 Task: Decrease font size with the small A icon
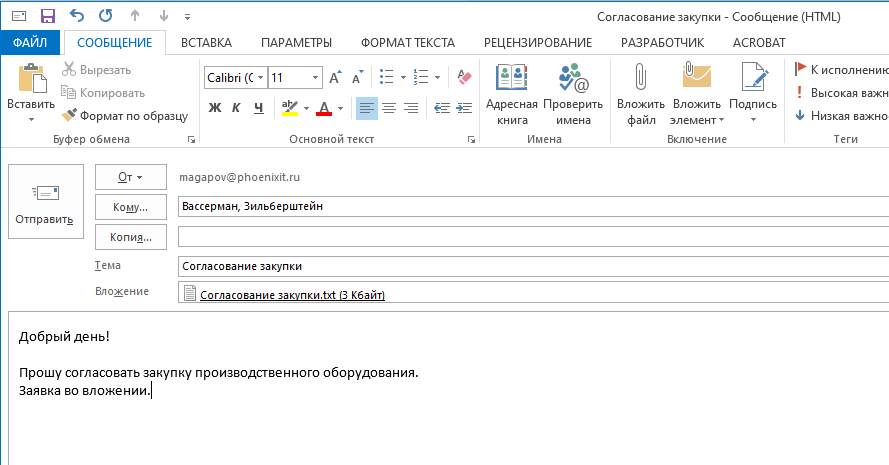point(357,78)
